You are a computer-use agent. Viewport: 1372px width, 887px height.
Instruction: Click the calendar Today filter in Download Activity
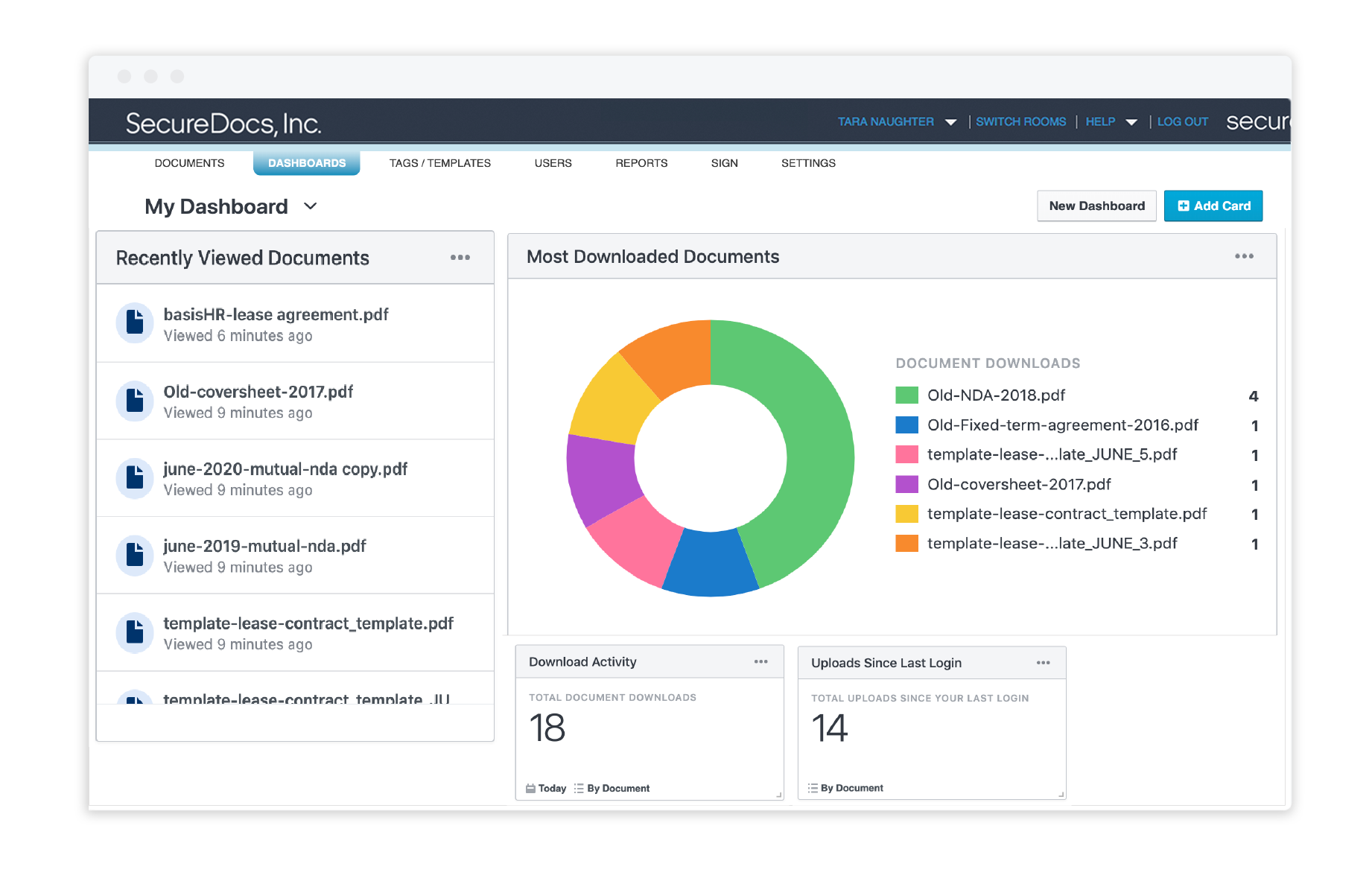(545, 789)
